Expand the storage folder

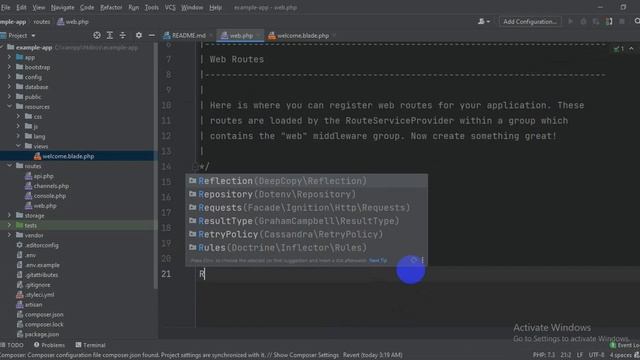pos(9,216)
